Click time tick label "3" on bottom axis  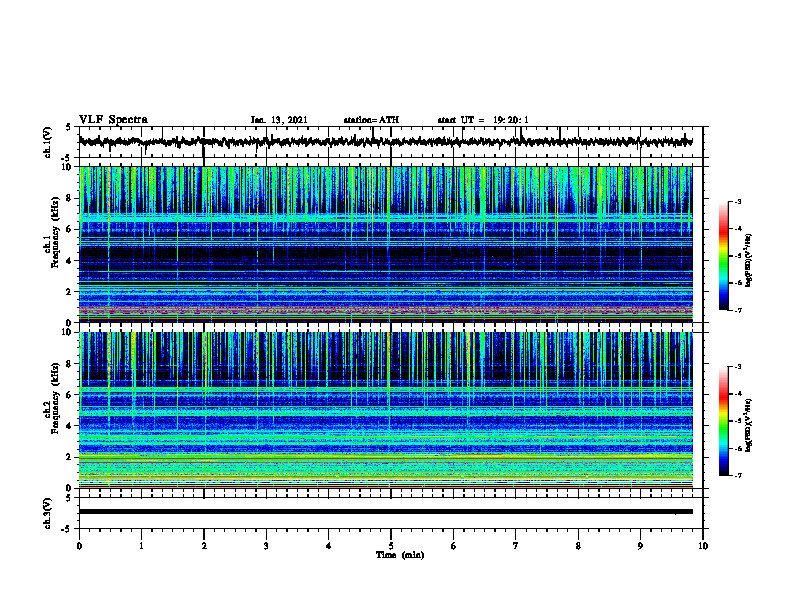click(x=266, y=546)
